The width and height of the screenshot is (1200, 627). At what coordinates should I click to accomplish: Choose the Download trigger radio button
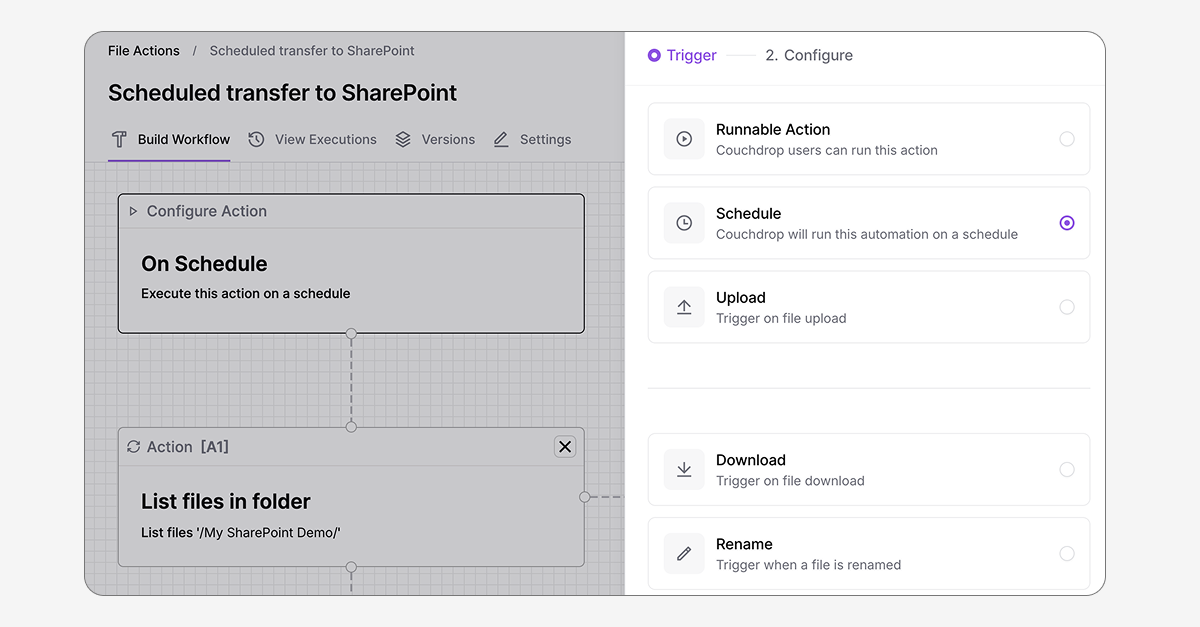click(x=1067, y=470)
